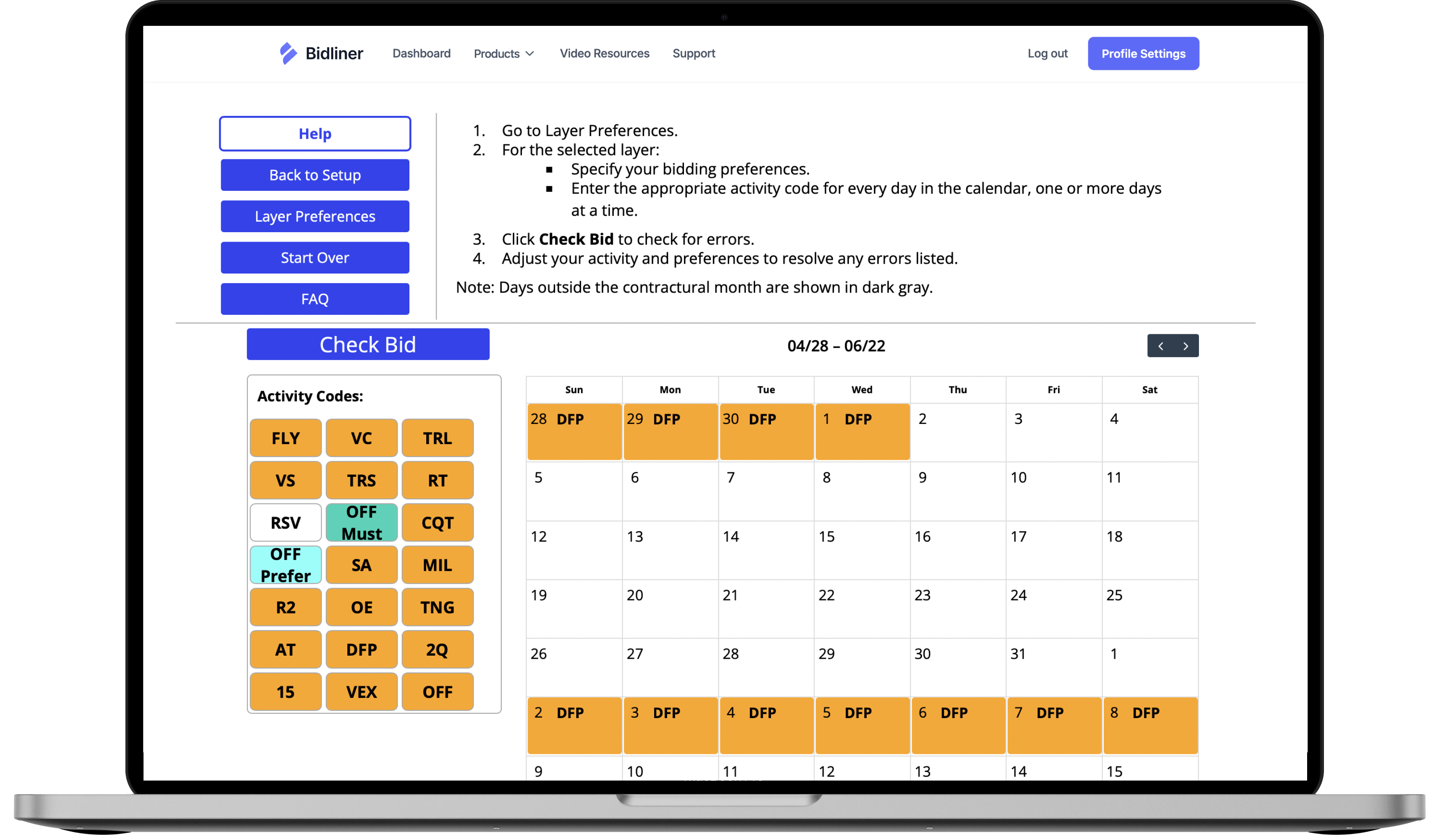Select the DFP activity code button
Screen dimensions: 1439x840
(x=362, y=649)
